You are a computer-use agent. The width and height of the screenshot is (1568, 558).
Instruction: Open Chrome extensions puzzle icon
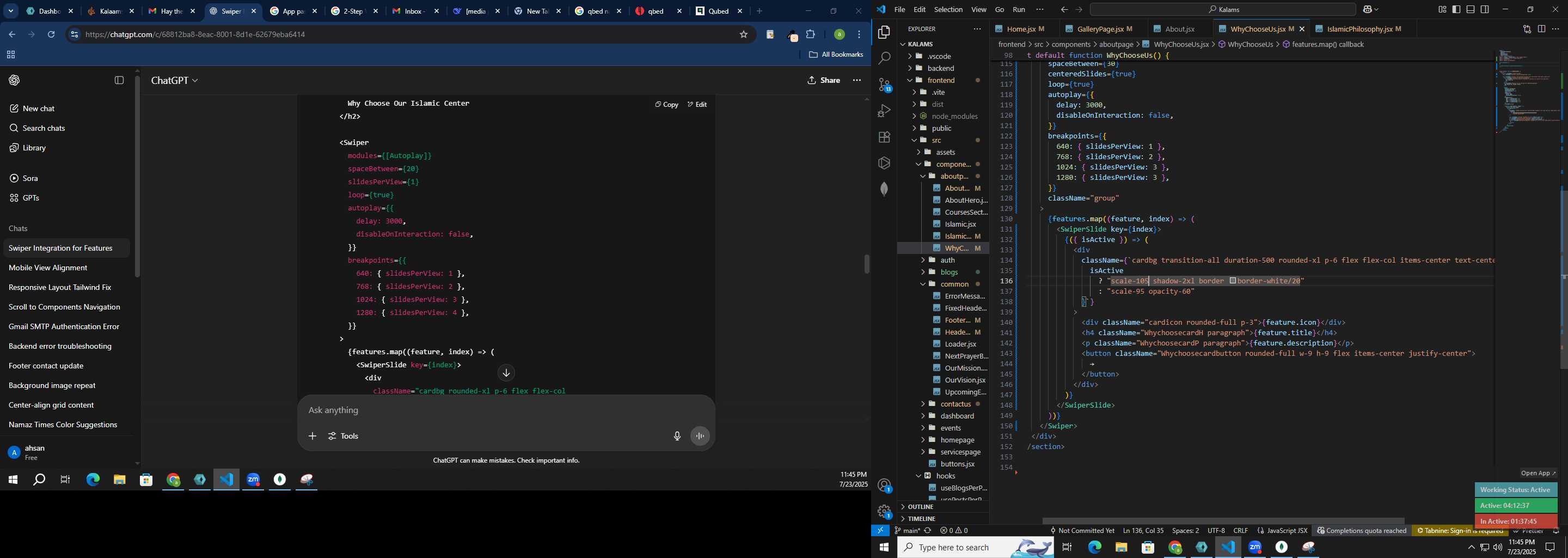click(811, 35)
